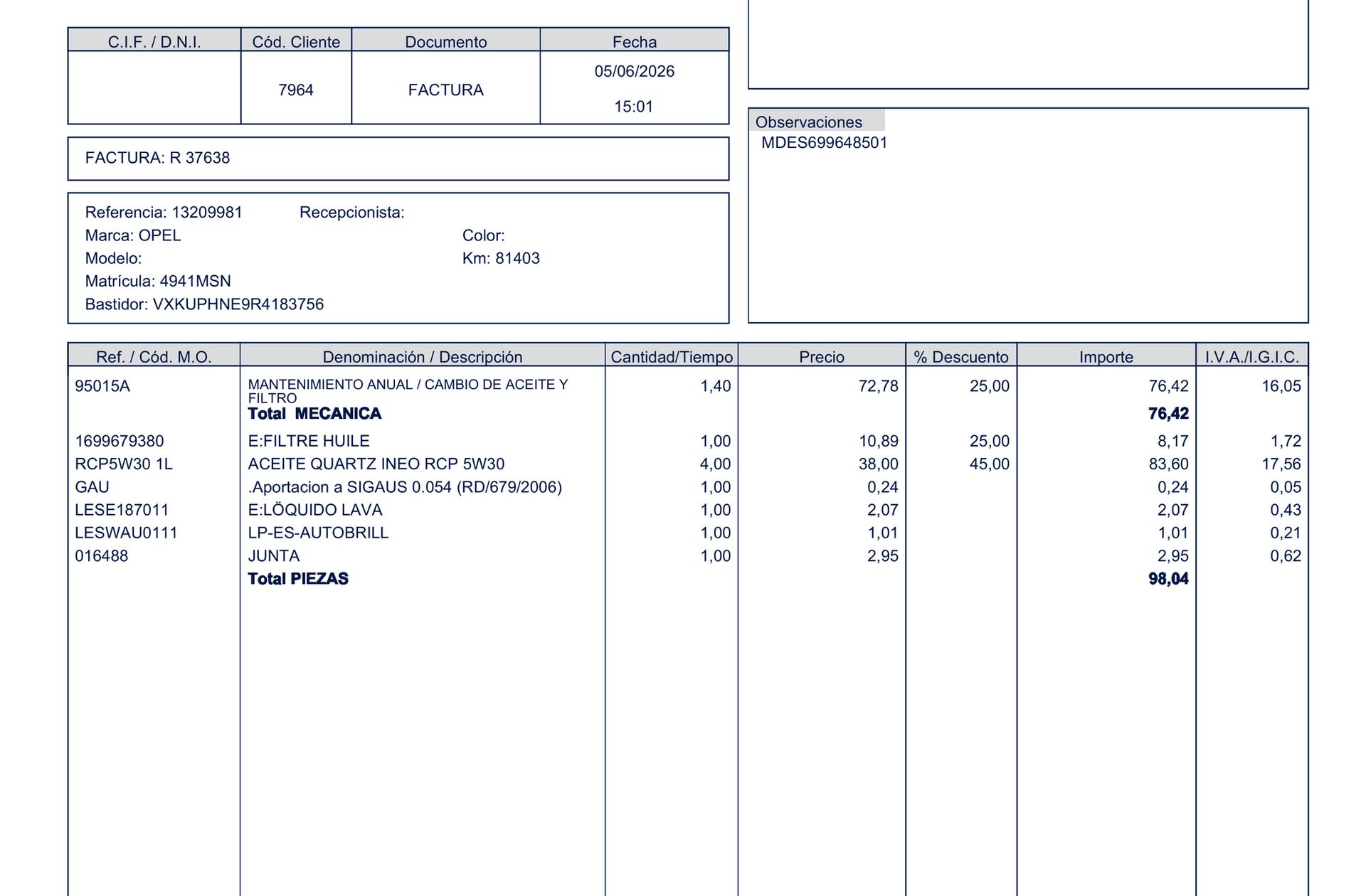The image size is (1366, 896).
Task: Click the GAU reference code
Action: 92,487
